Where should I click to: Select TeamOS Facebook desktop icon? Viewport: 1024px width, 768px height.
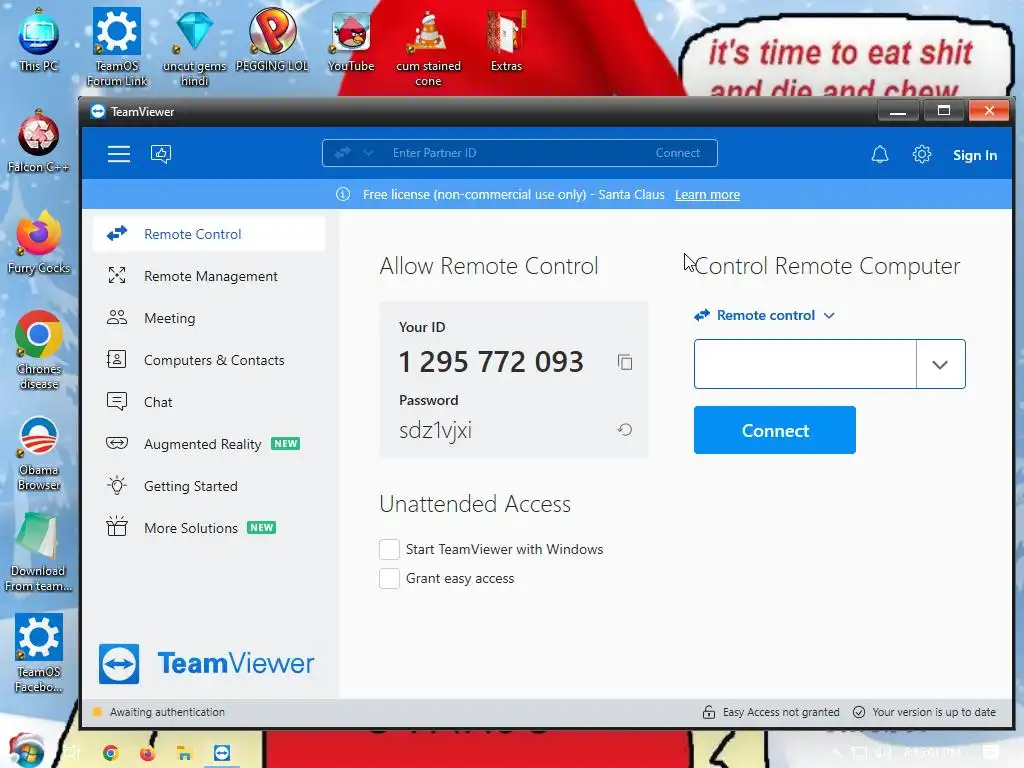pos(39,653)
